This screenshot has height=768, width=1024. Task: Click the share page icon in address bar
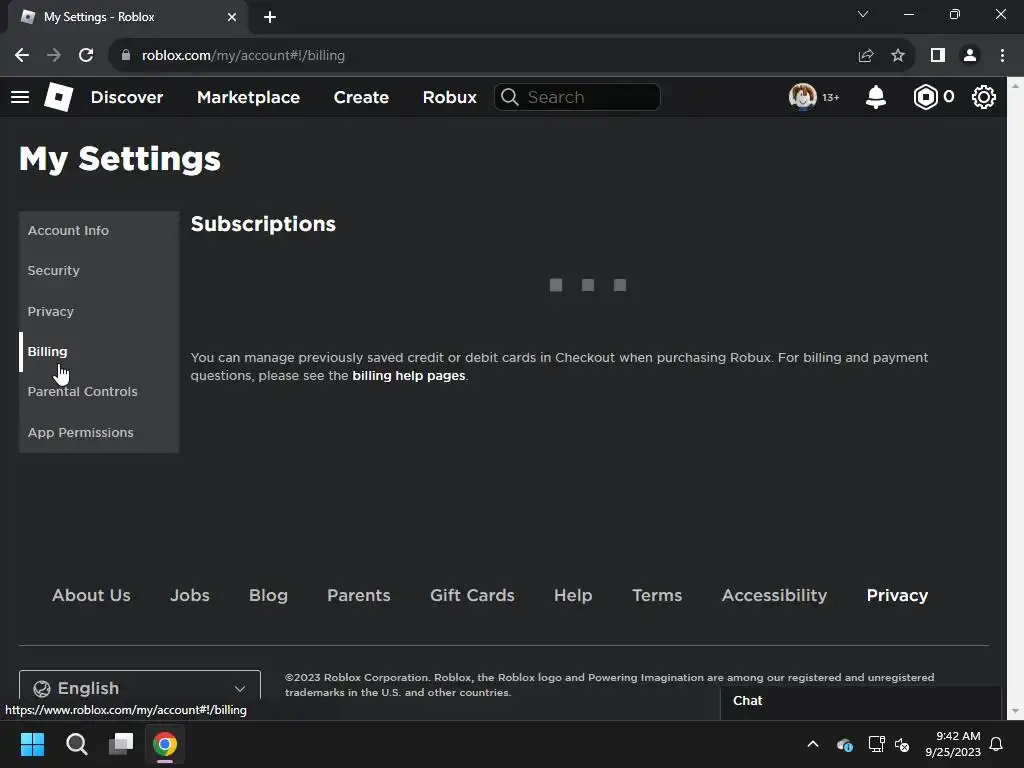(866, 56)
